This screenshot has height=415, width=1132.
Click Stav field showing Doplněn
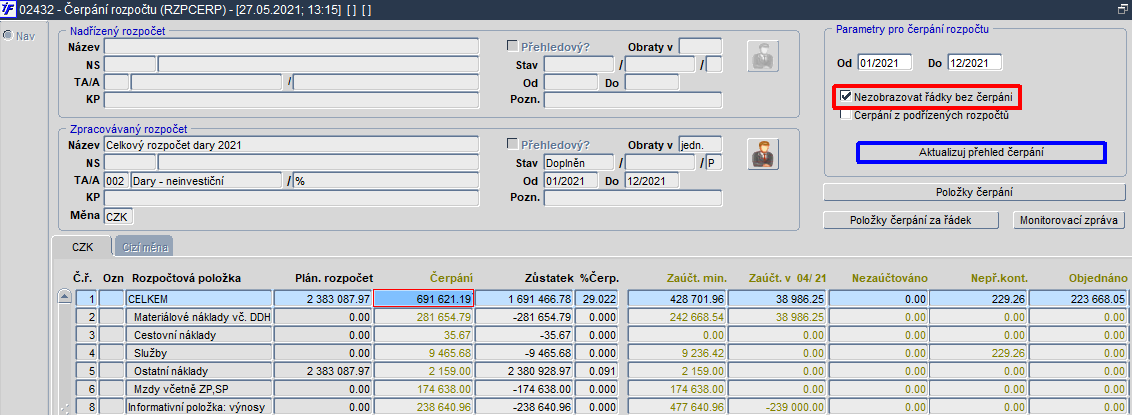click(578, 162)
